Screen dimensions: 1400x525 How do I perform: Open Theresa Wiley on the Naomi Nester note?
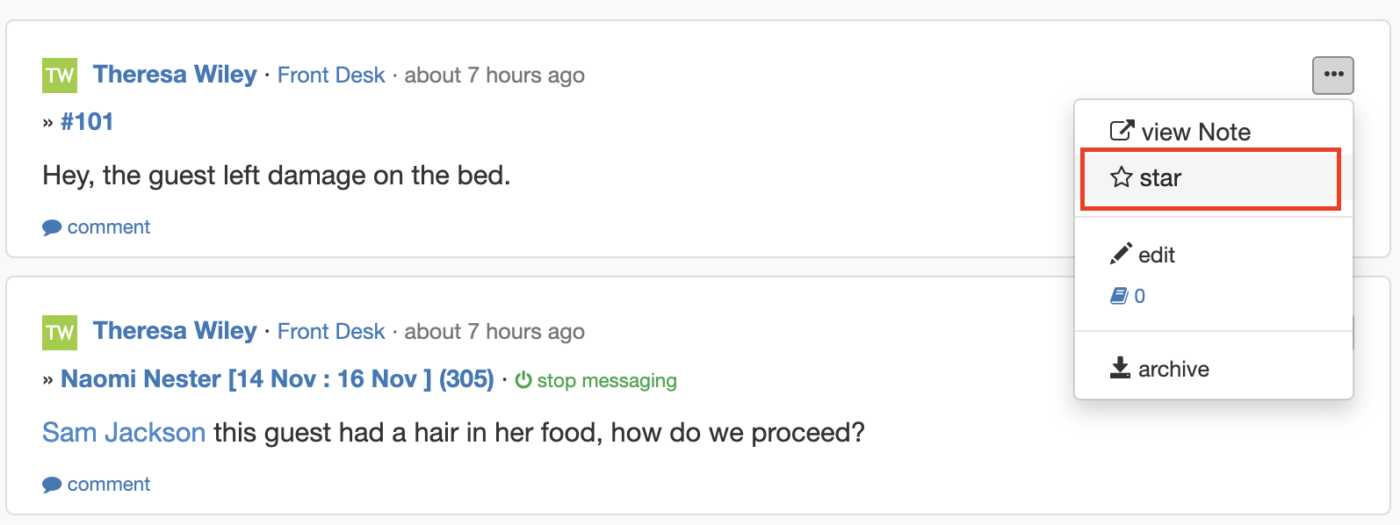point(175,331)
